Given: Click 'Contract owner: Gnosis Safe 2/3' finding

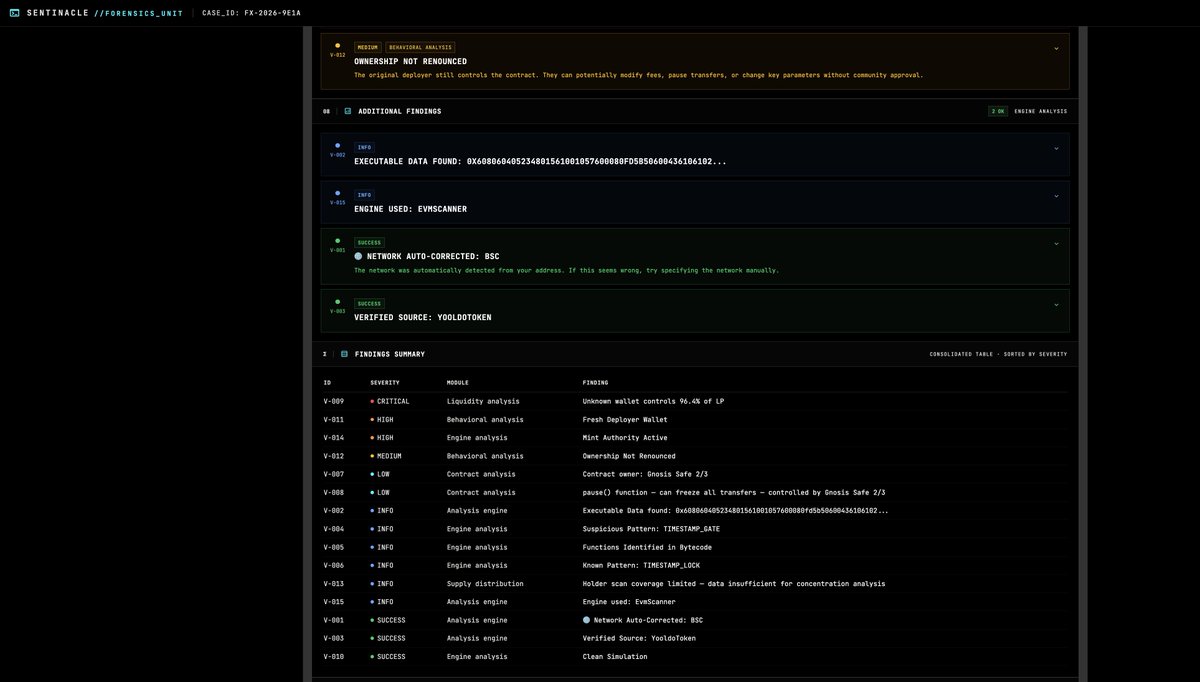Looking at the screenshot, I should pyautogui.click(x=645, y=474).
